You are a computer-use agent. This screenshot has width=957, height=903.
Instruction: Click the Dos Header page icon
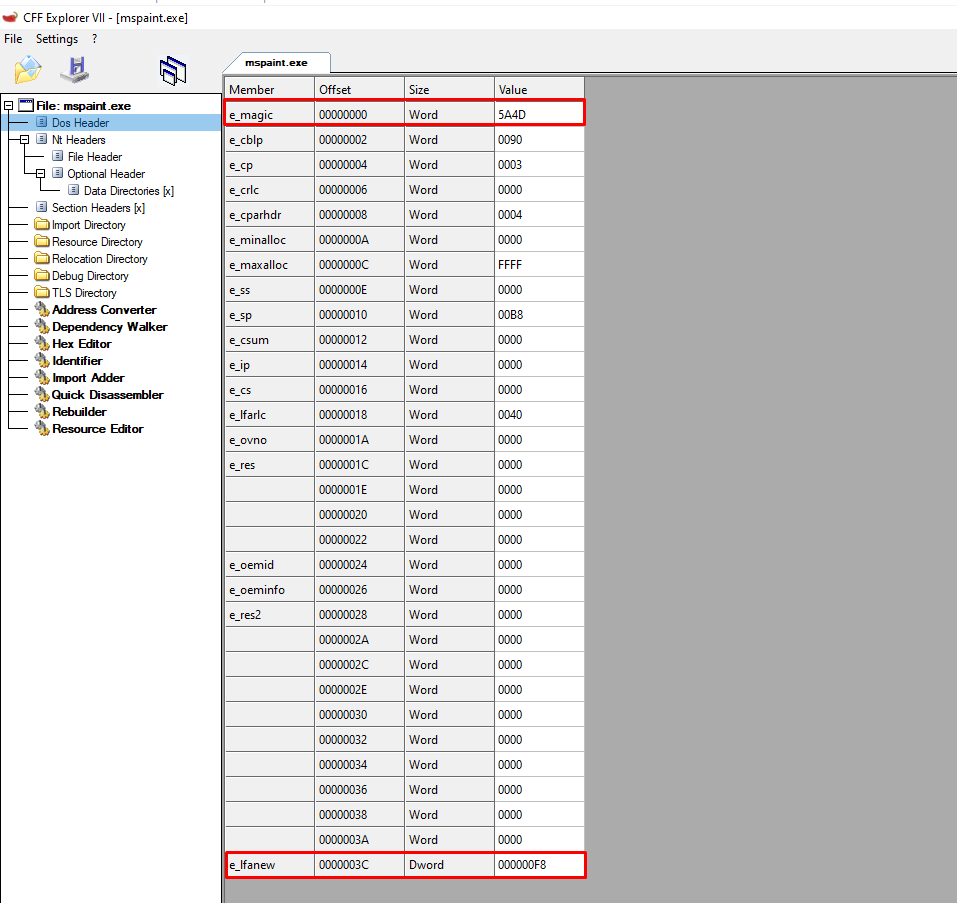(x=42, y=122)
